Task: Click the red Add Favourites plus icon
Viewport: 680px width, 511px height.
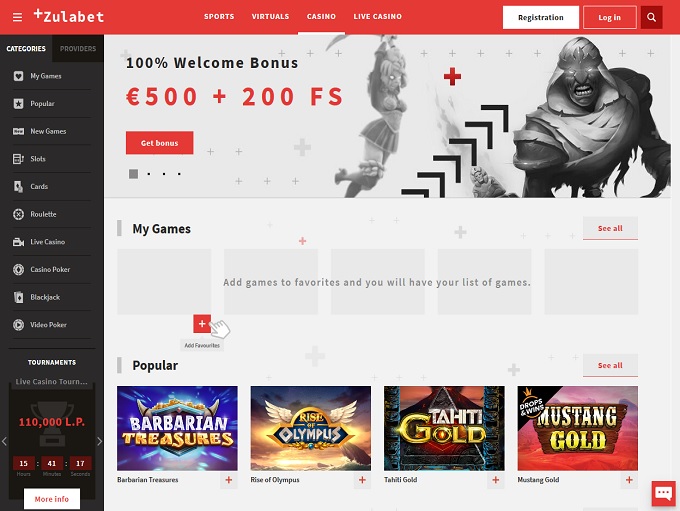Action: [202, 324]
